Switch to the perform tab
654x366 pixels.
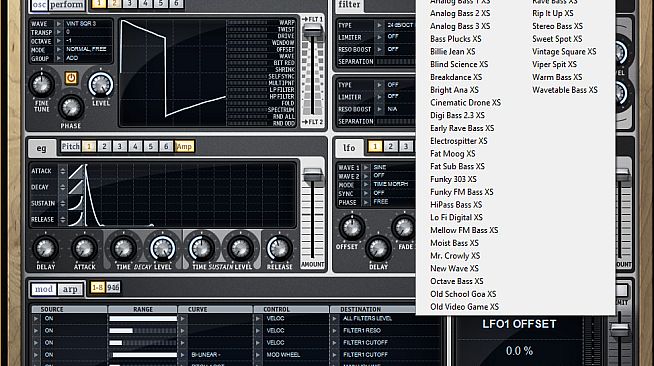(66, 5)
